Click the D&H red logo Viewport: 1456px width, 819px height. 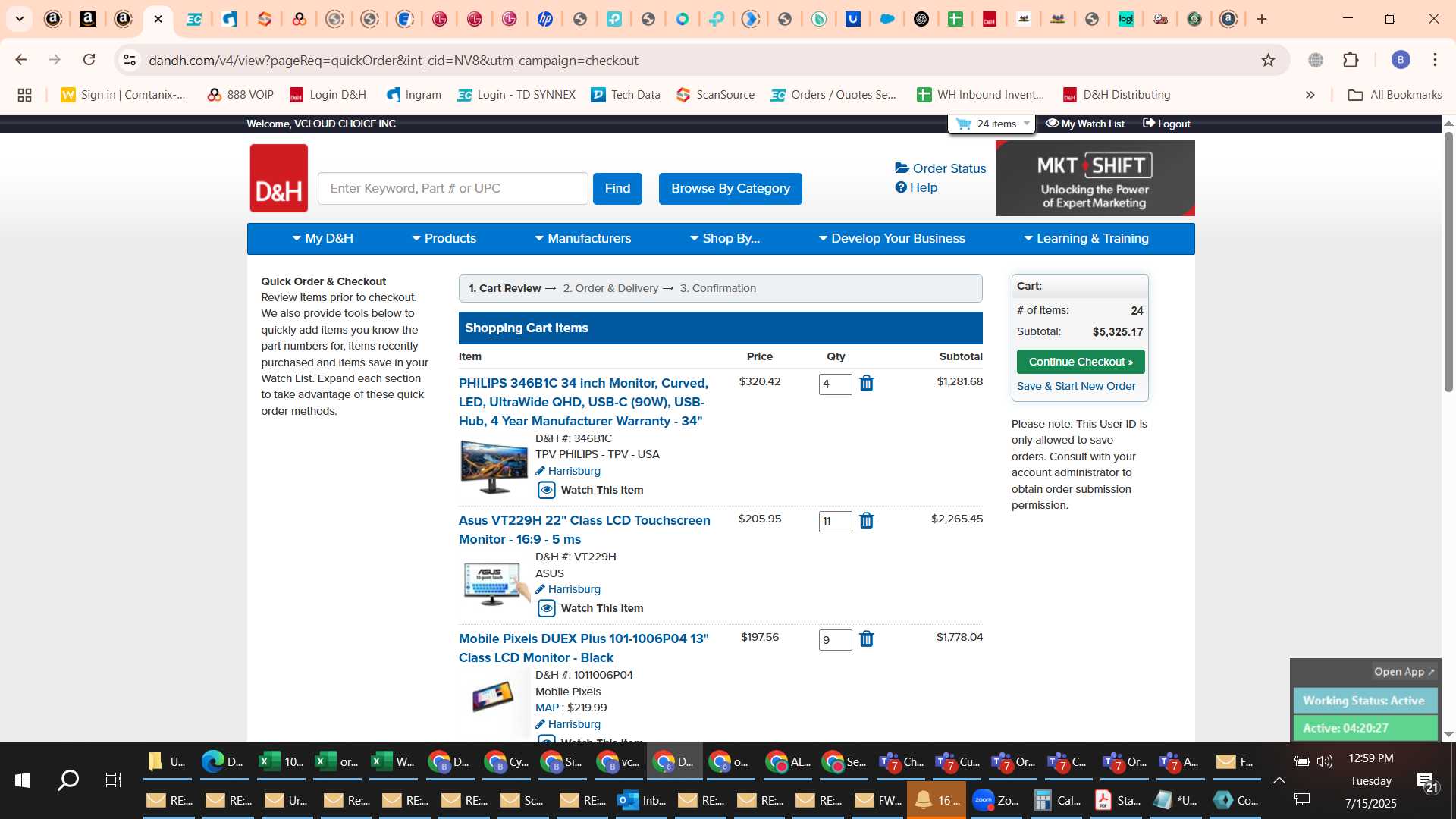tap(279, 178)
